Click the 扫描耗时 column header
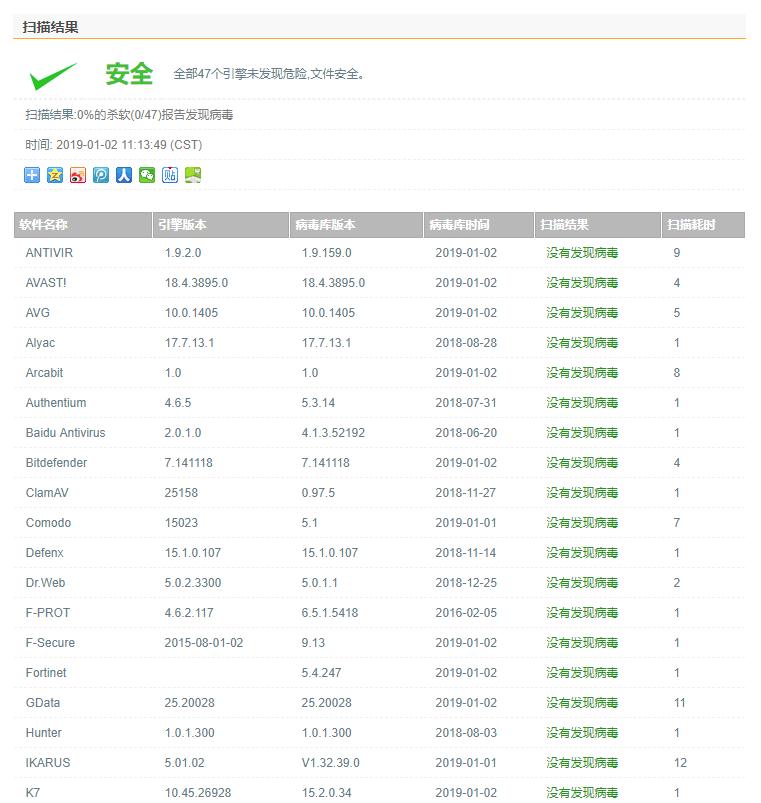761x803 pixels. tap(703, 225)
